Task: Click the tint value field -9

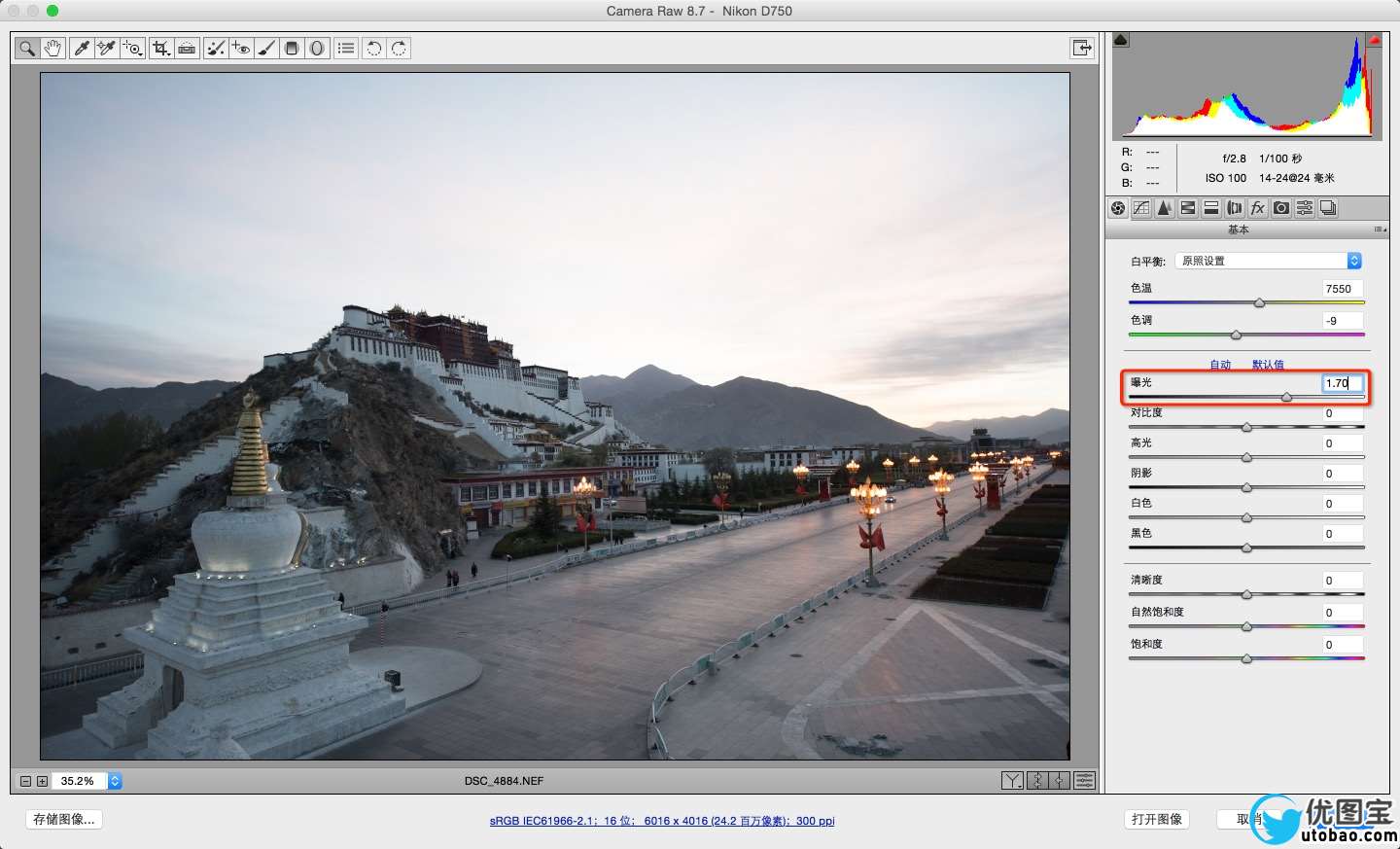Action: point(1343,321)
